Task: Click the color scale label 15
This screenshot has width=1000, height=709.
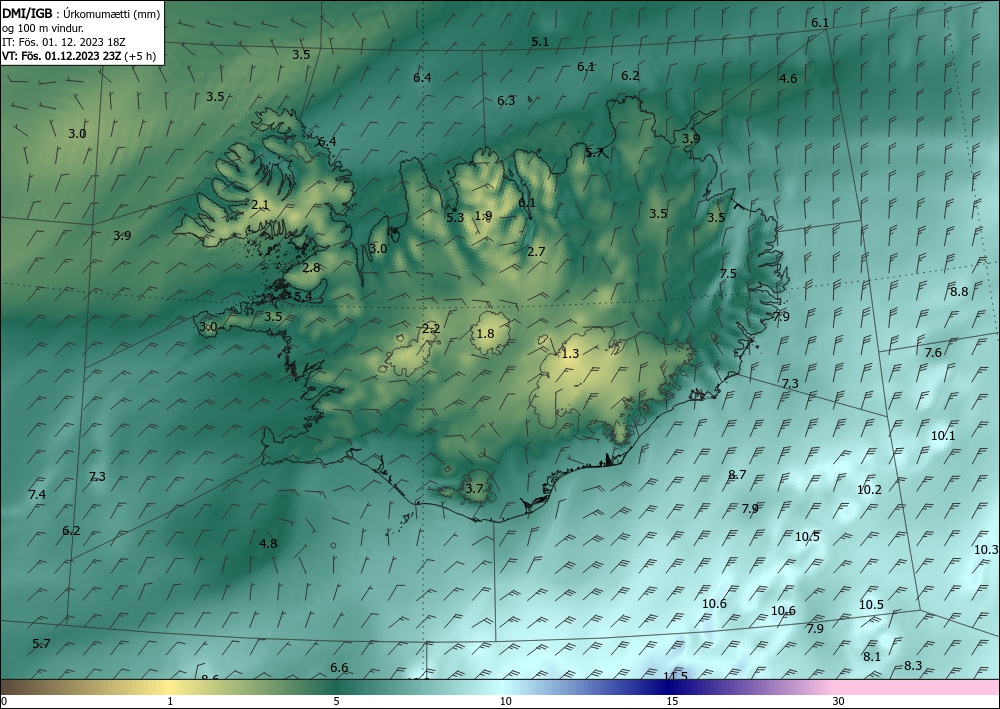Action: pos(672,702)
